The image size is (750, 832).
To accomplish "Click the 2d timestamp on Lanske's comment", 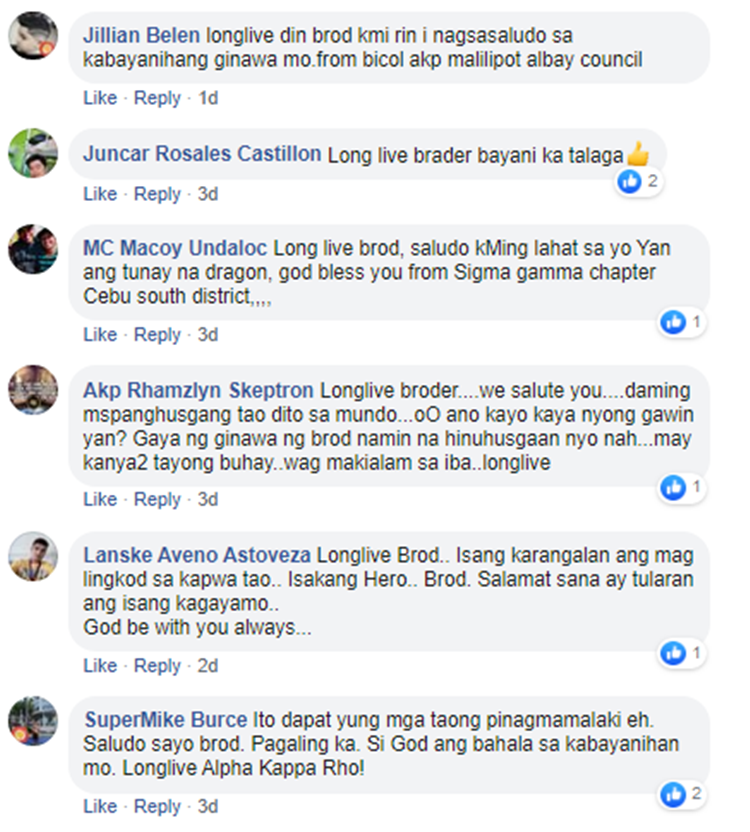I will (x=208, y=666).
